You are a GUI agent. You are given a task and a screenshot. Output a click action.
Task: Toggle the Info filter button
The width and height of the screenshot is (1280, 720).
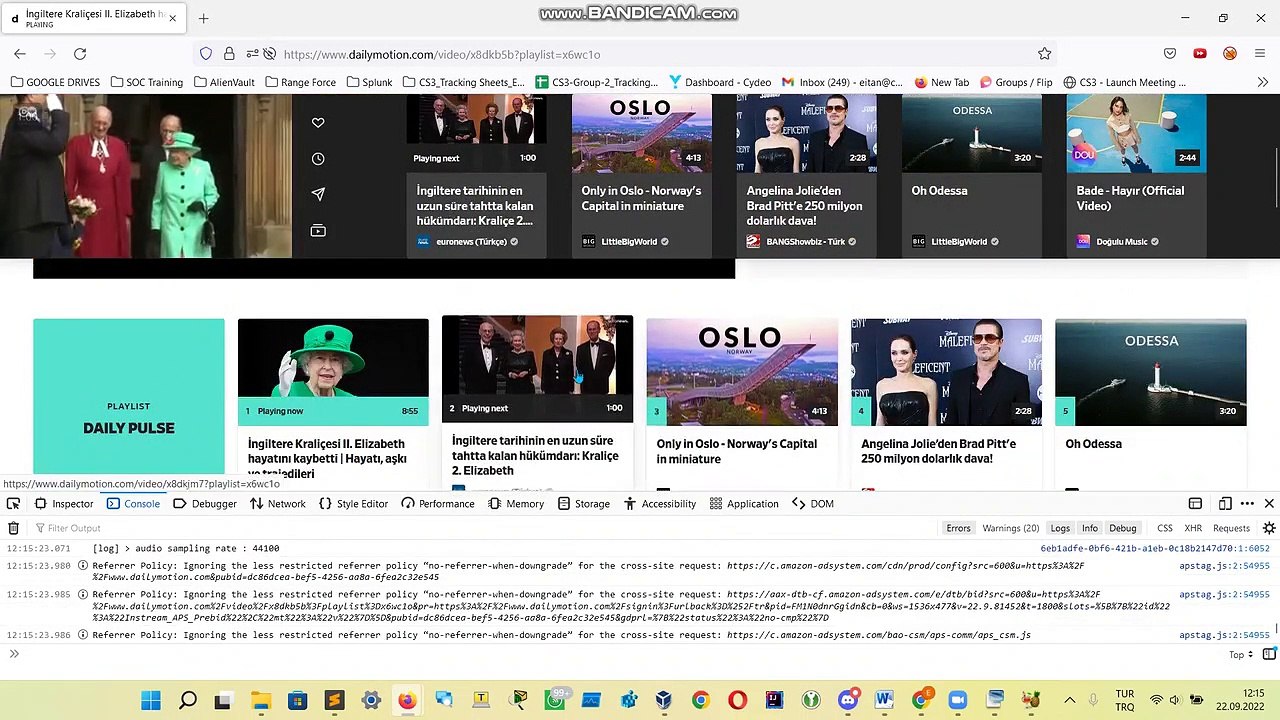[x=1089, y=528]
